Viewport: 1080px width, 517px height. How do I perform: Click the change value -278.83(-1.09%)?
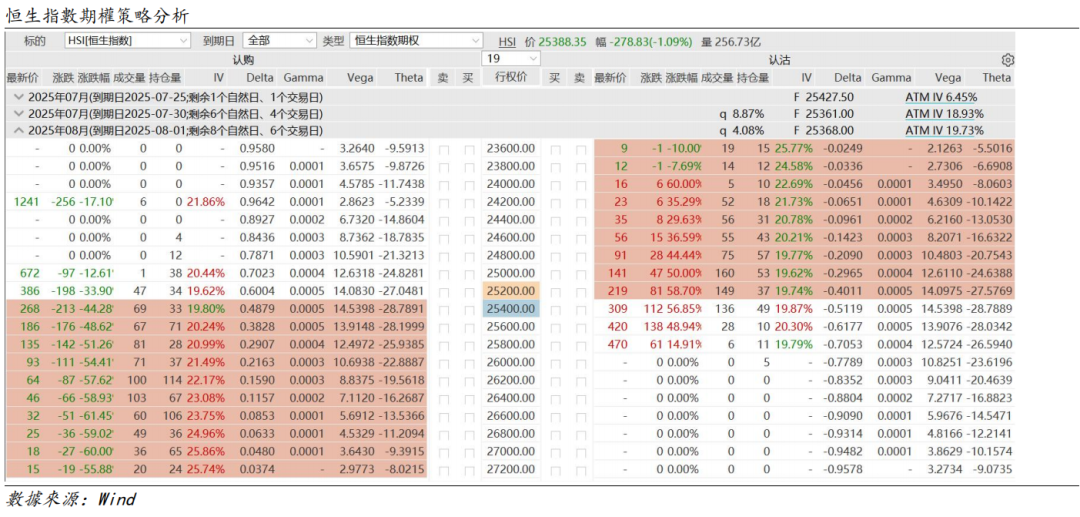pyautogui.click(x=650, y=41)
